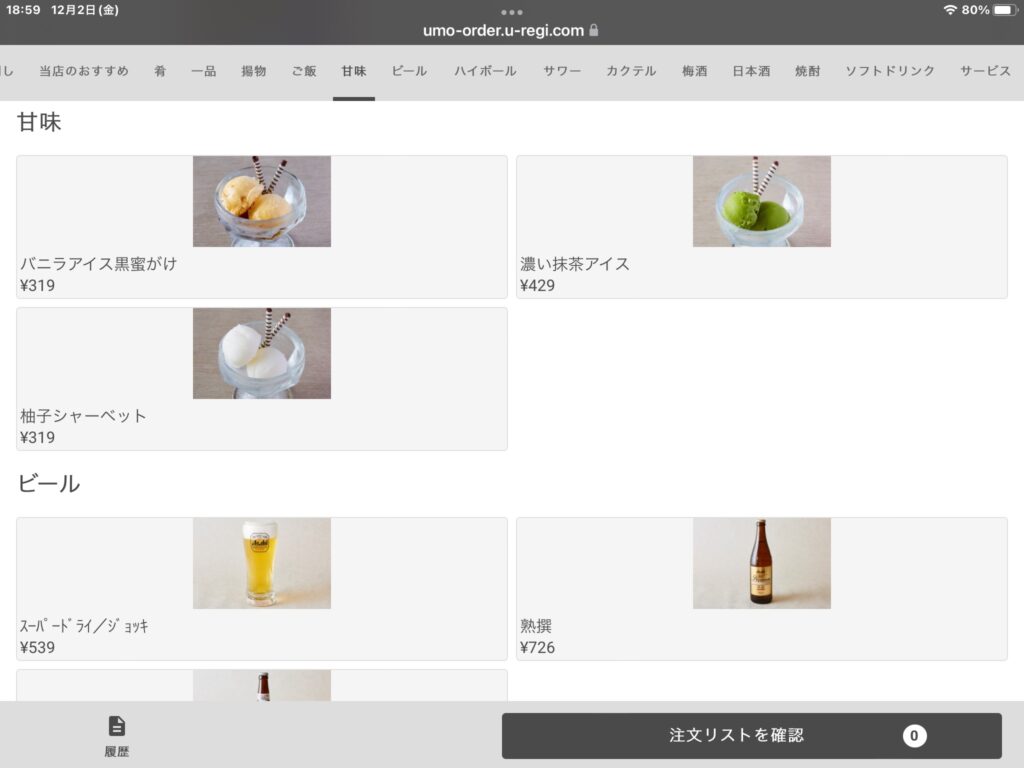Image resolution: width=1024 pixels, height=768 pixels.
Task: Tap the lock icon beside the URL
Action: pyautogui.click(x=594, y=30)
